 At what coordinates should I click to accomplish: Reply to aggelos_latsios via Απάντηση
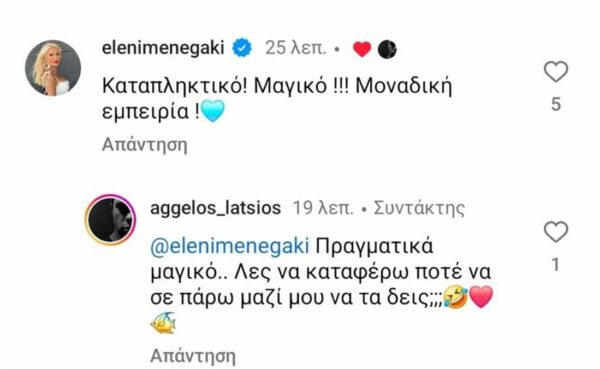pos(193,356)
